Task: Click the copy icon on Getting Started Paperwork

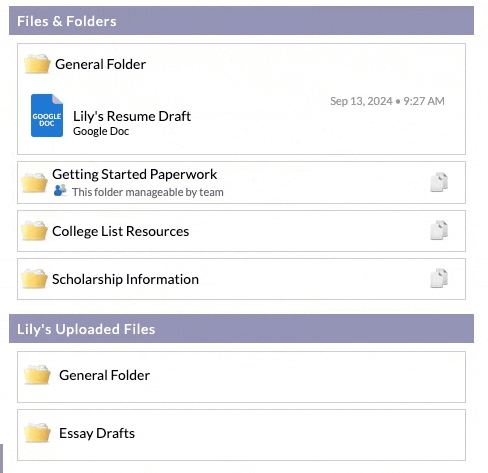Action: [x=439, y=182]
